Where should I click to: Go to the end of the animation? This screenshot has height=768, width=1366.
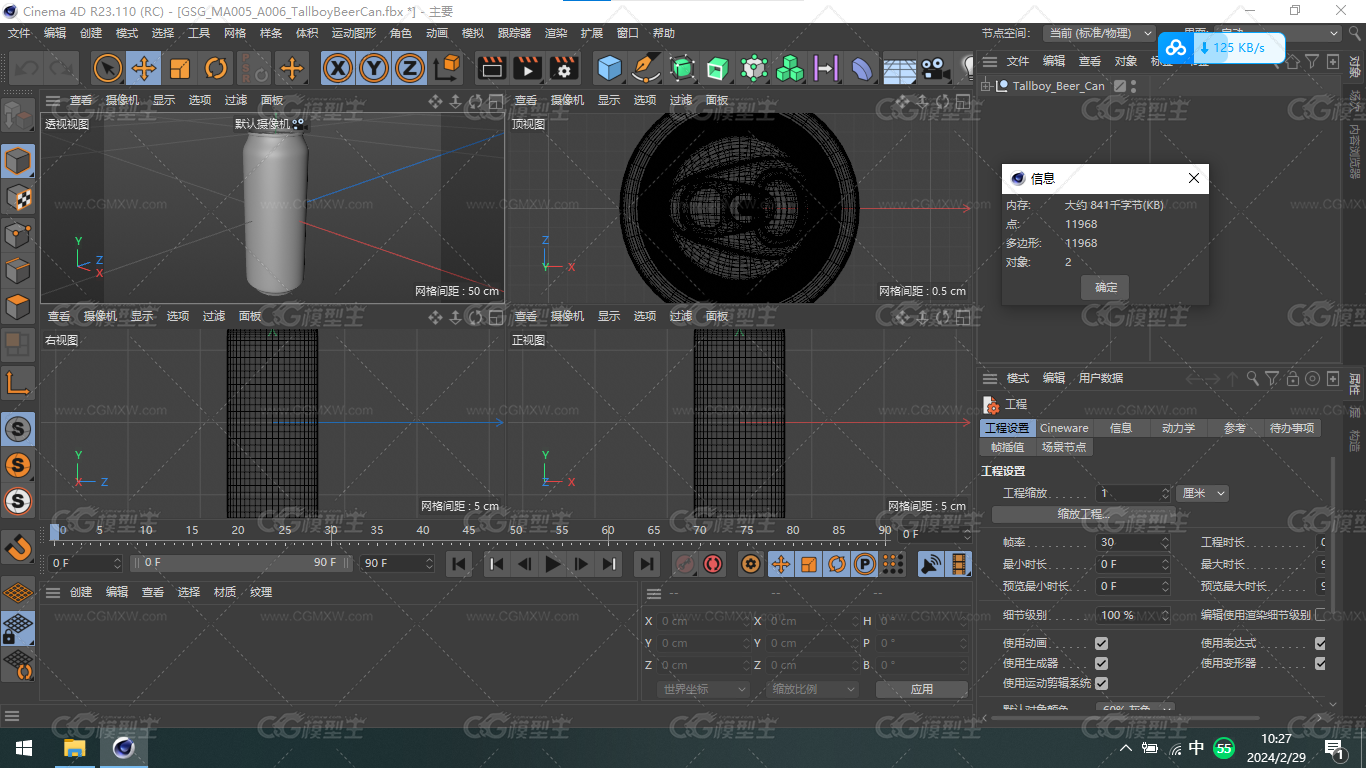pyautogui.click(x=647, y=564)
